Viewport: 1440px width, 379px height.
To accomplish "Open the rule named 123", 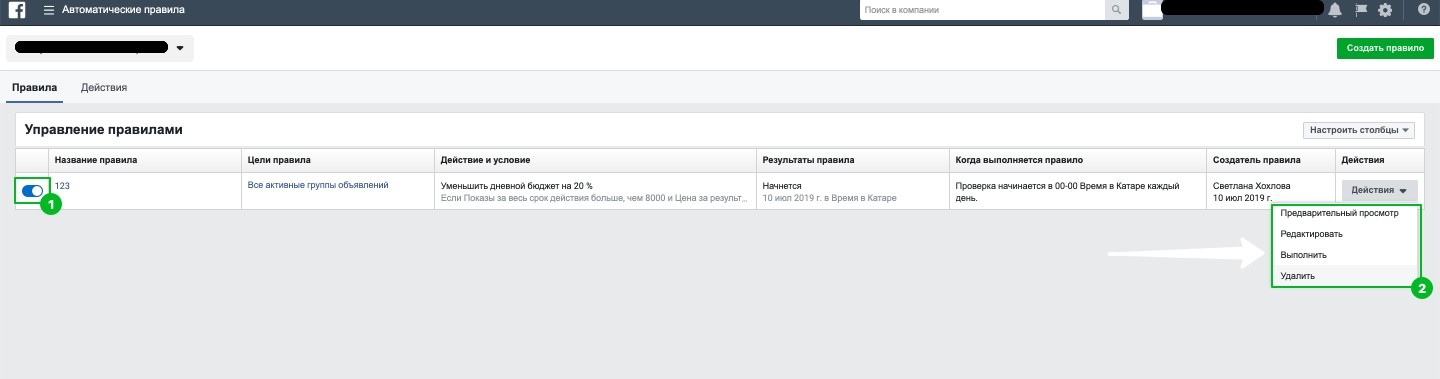I will coord(62,186).
